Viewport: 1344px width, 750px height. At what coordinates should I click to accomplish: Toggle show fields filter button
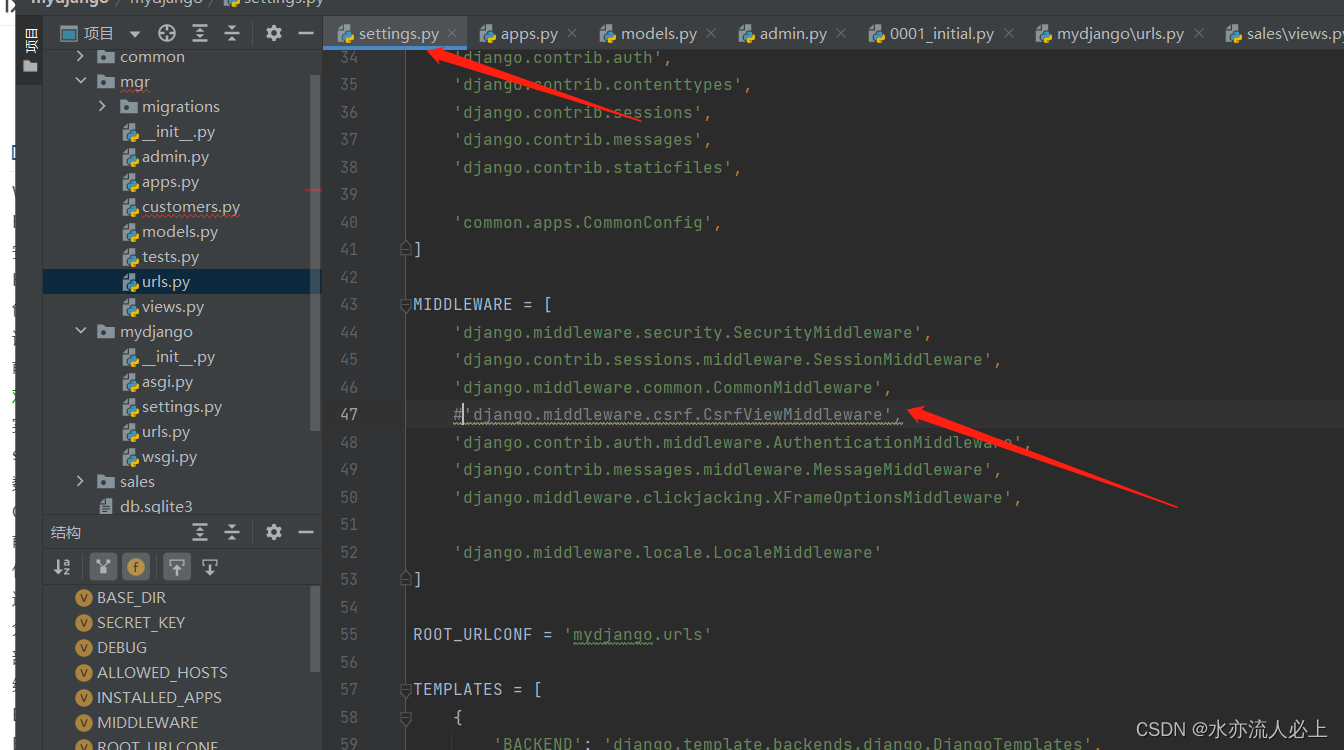click(136, 567)
